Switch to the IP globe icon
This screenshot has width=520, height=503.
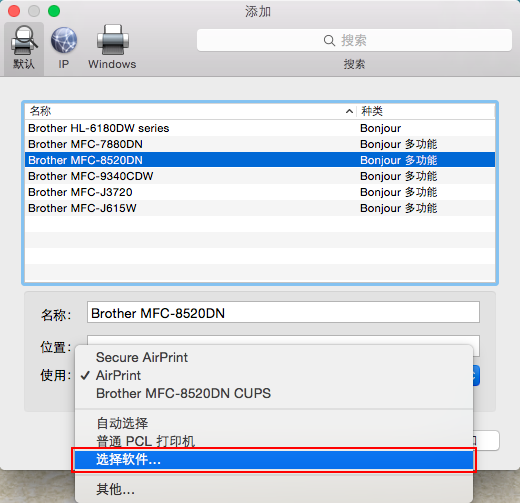point(64,40)
